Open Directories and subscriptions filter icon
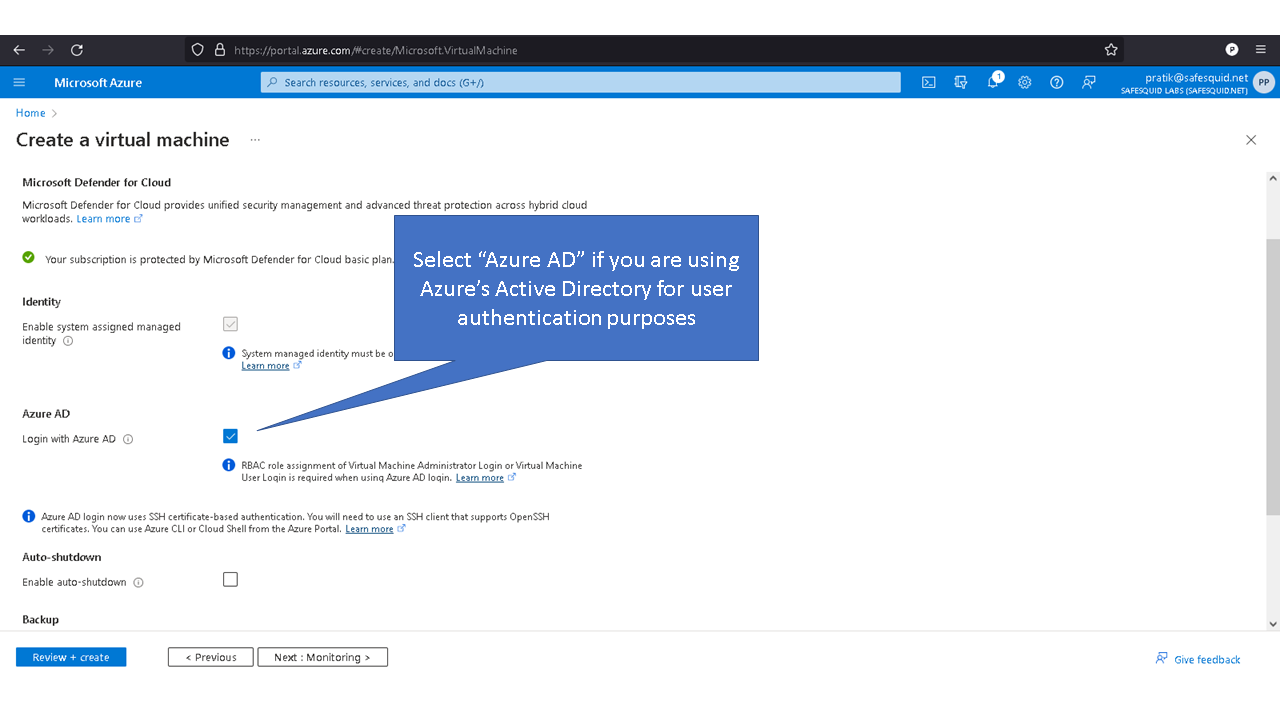Screen dimensions: 1280x720 click(961, 82)
